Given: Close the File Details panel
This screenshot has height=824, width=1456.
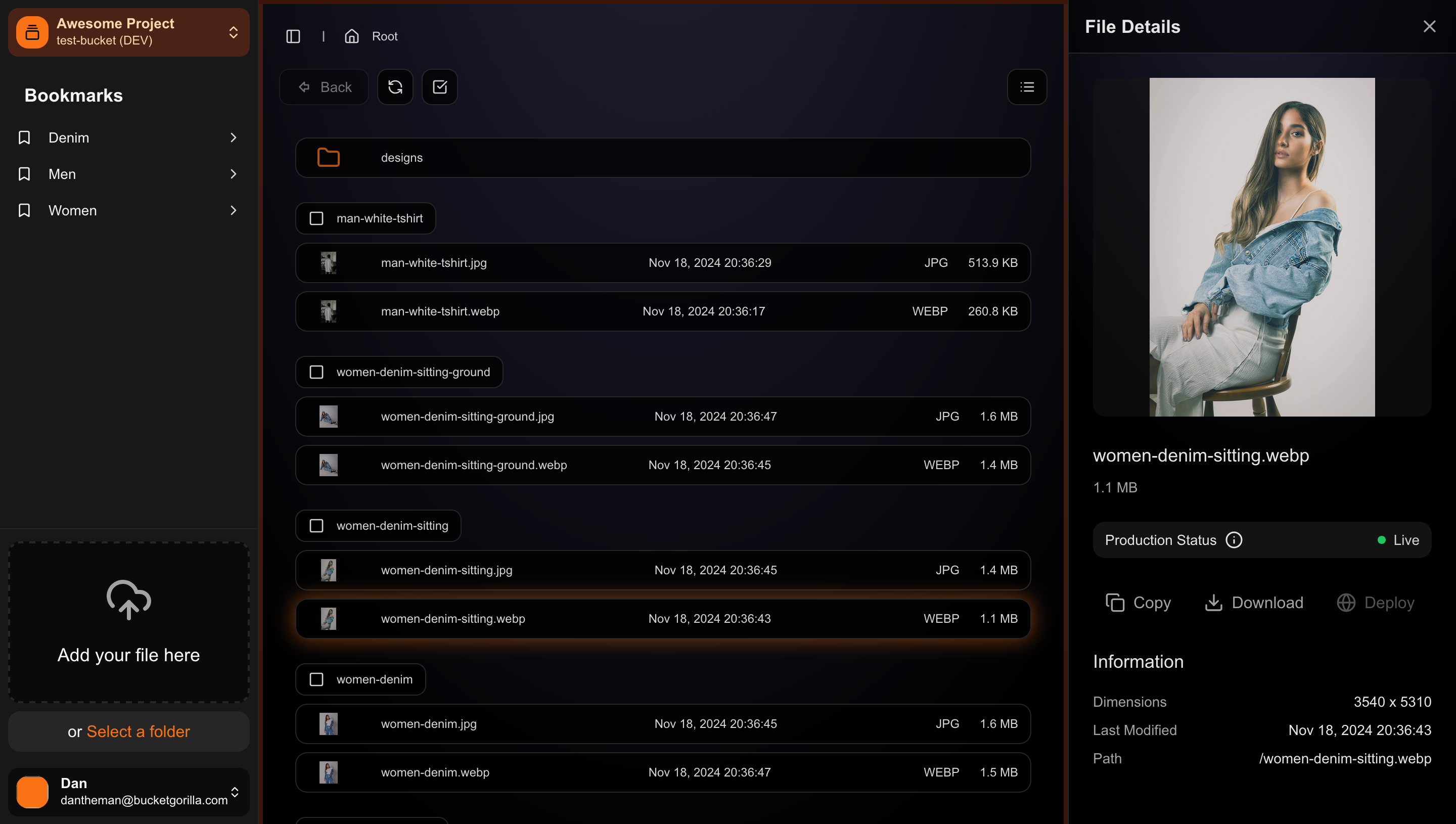Looking at the screenshot, I should [1429, 27].
